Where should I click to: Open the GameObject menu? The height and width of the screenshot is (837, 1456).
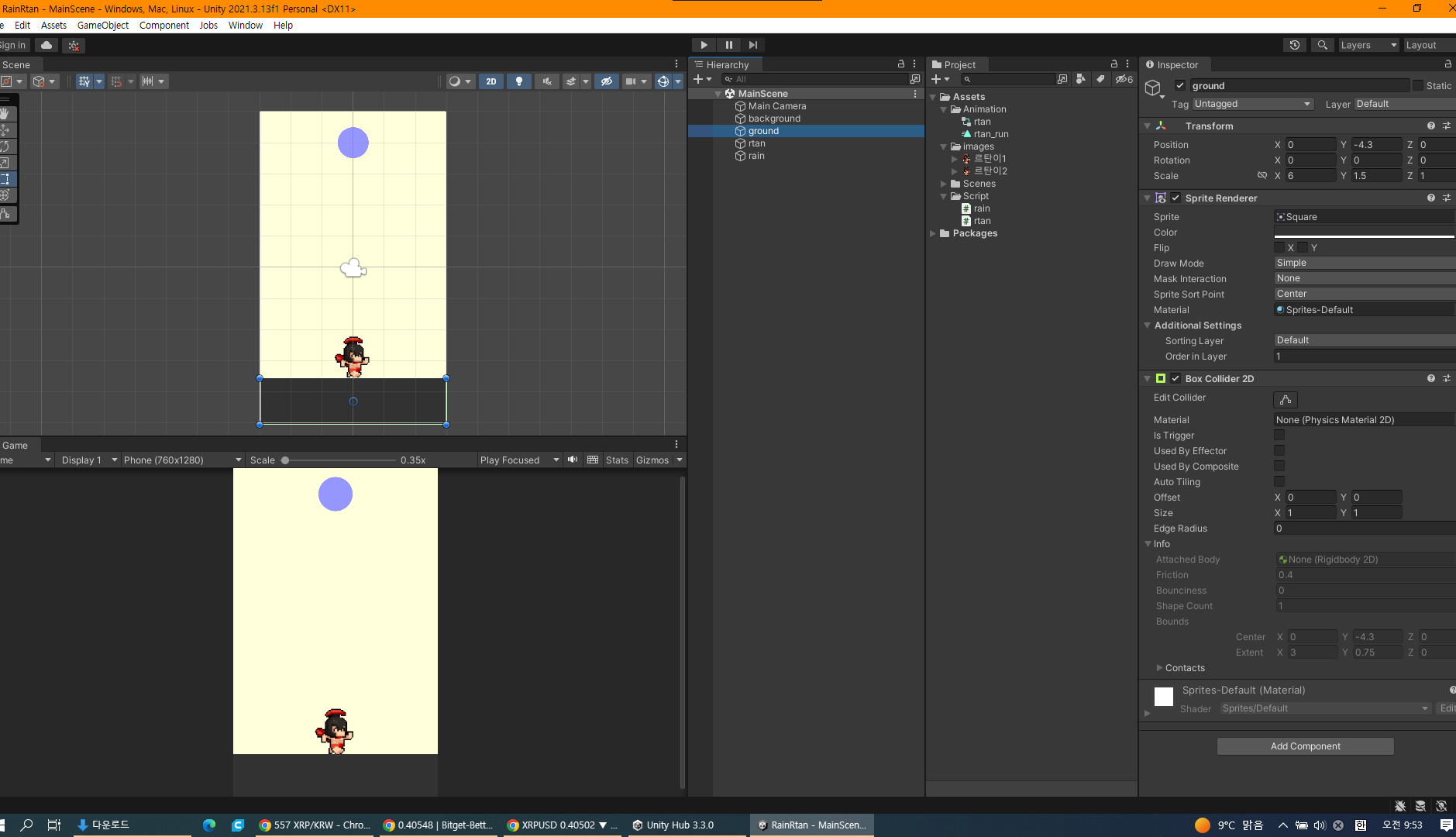(x=103, y=25)
